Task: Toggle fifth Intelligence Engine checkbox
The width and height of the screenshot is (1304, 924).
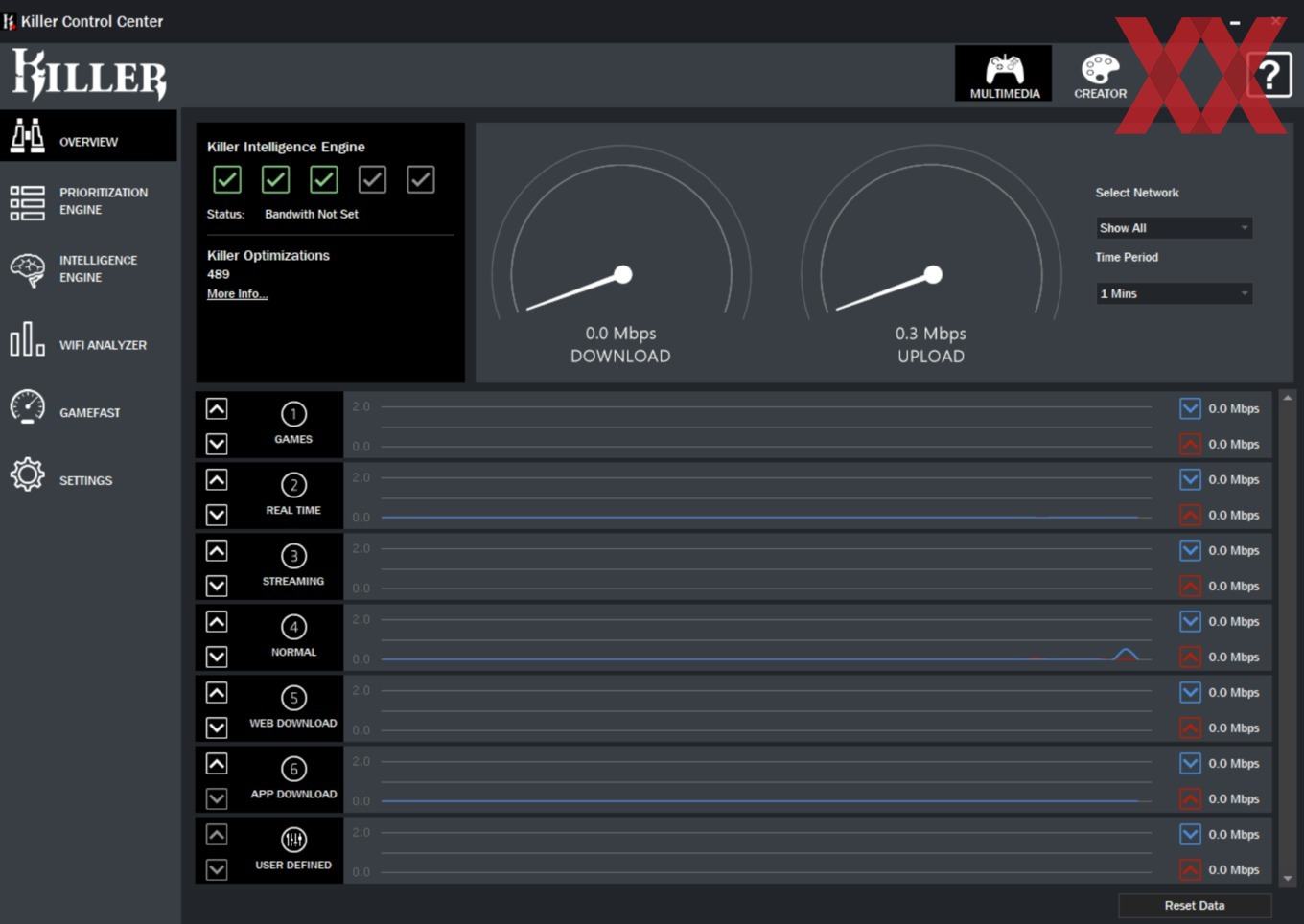Action: tap(421, 179)
